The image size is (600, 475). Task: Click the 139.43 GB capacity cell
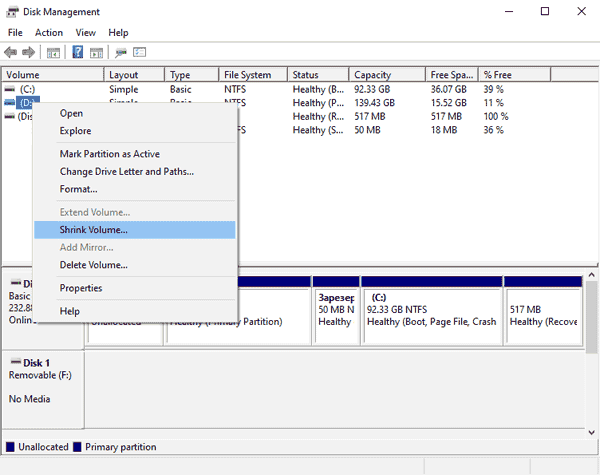click(374, 103)
